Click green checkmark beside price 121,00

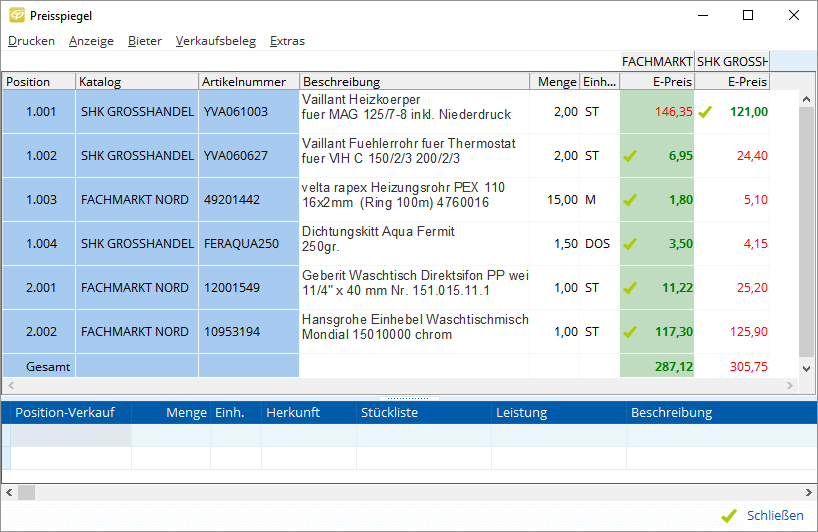point(705,112)
